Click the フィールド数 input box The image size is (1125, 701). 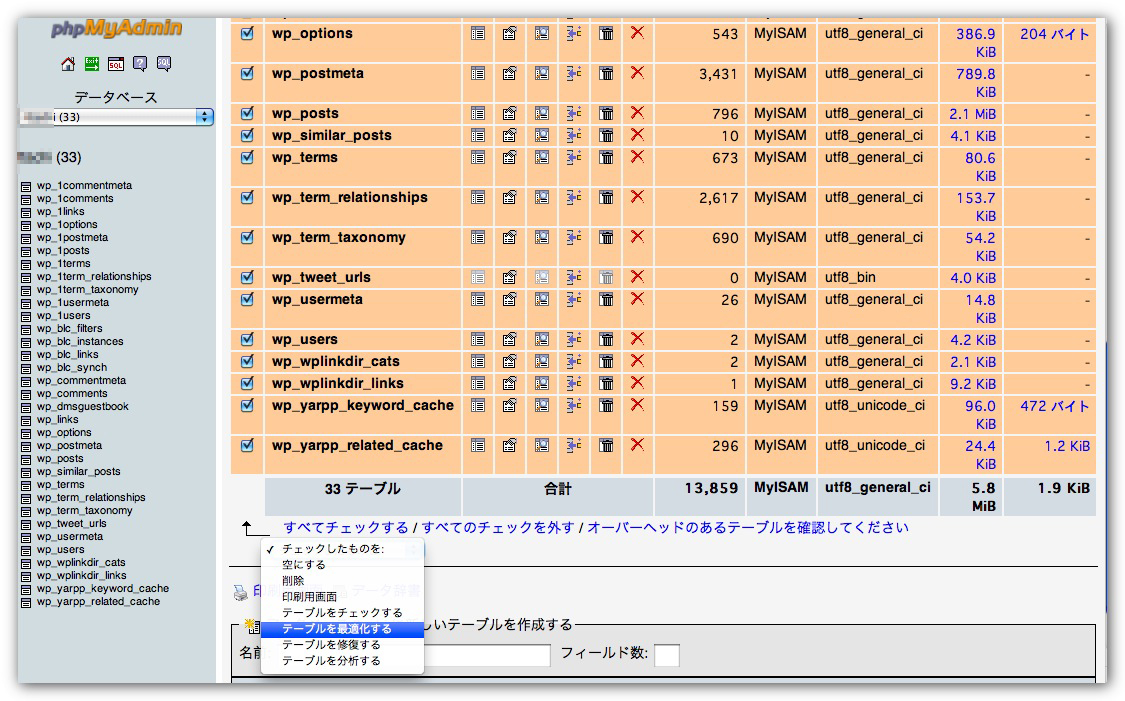point(667,655)
